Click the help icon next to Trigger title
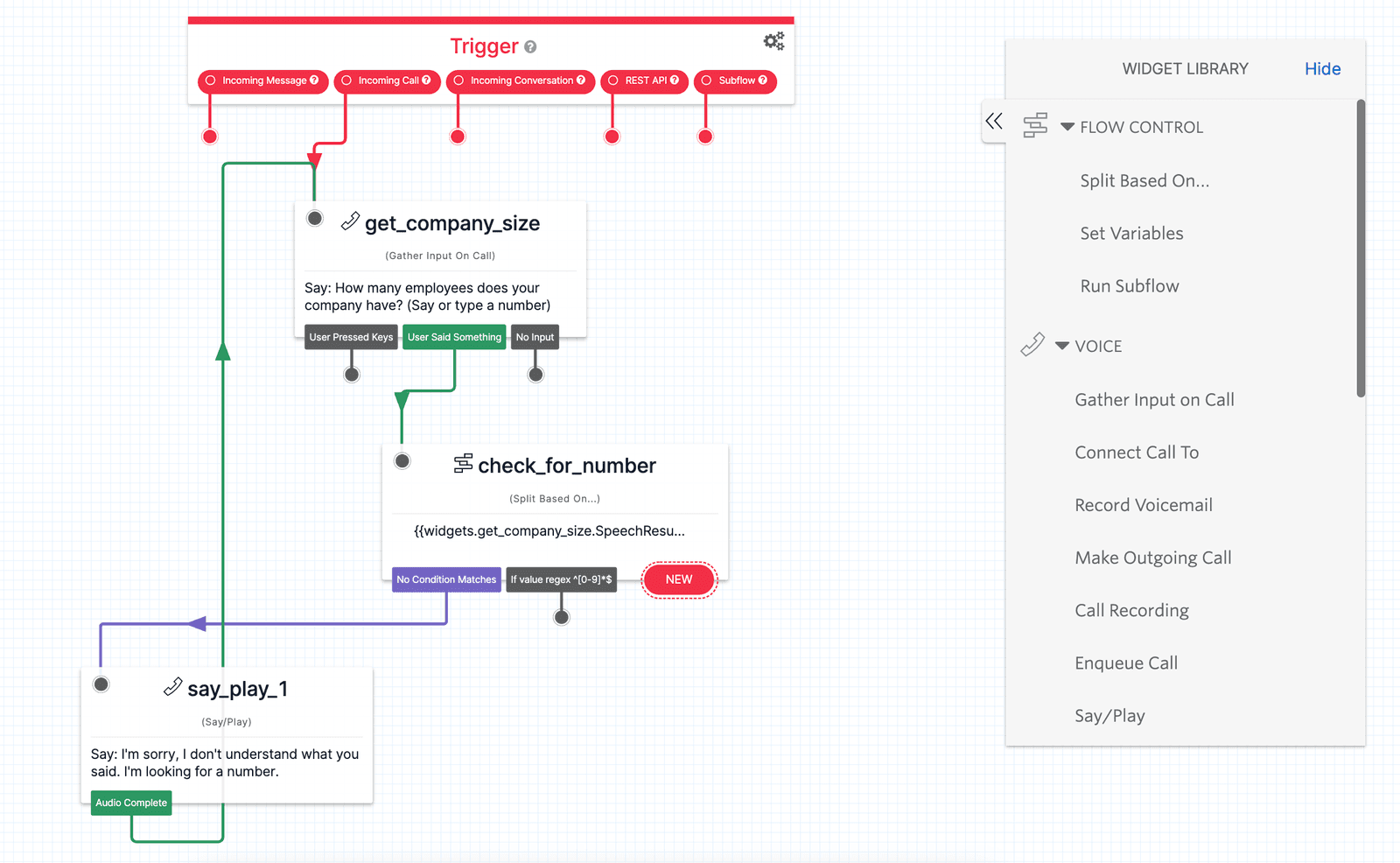The image size is (1400, 863). click(530, 47)
